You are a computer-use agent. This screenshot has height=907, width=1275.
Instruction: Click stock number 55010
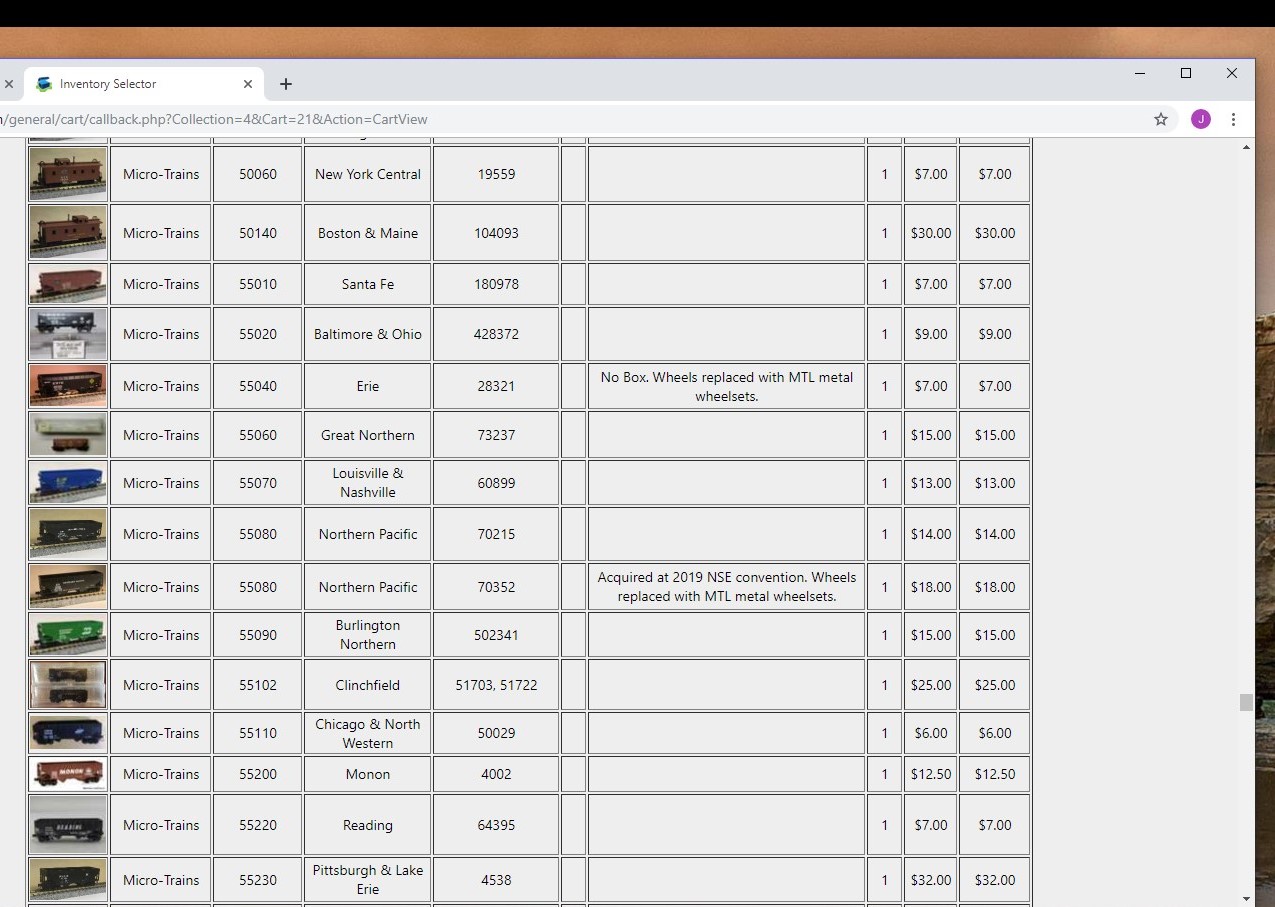(258, 284)
